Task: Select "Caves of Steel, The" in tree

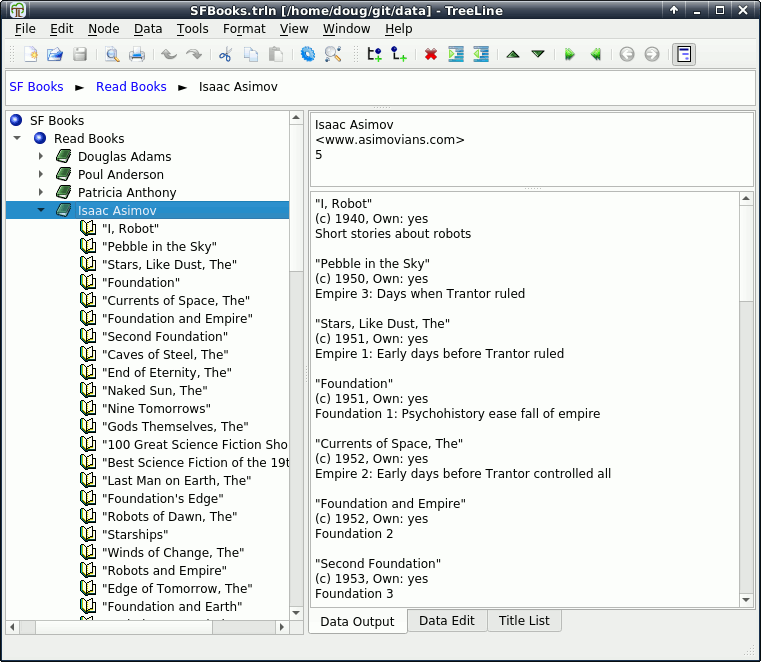Action: point(165,355)
